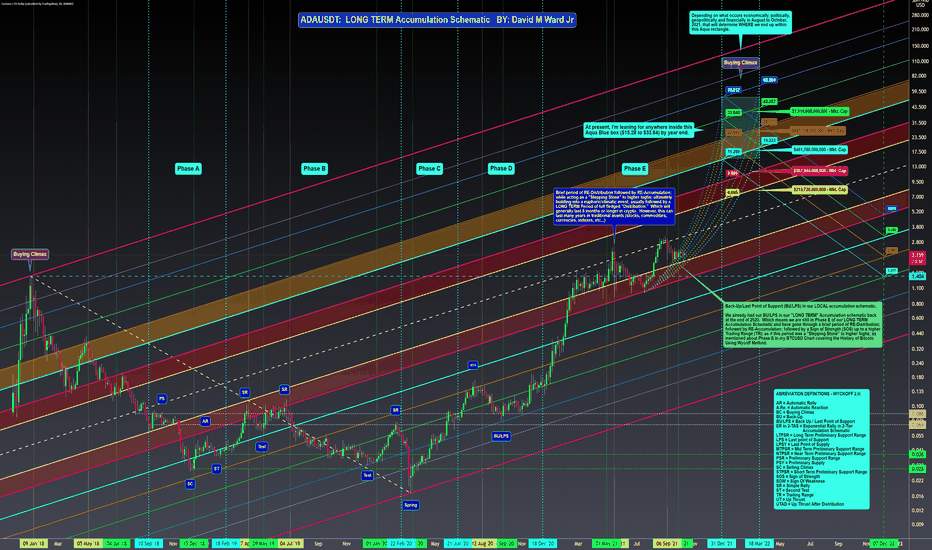The height and width of the screenshot is (550, 932).
Task: Select the Phase A label
Action: [188, 169]
